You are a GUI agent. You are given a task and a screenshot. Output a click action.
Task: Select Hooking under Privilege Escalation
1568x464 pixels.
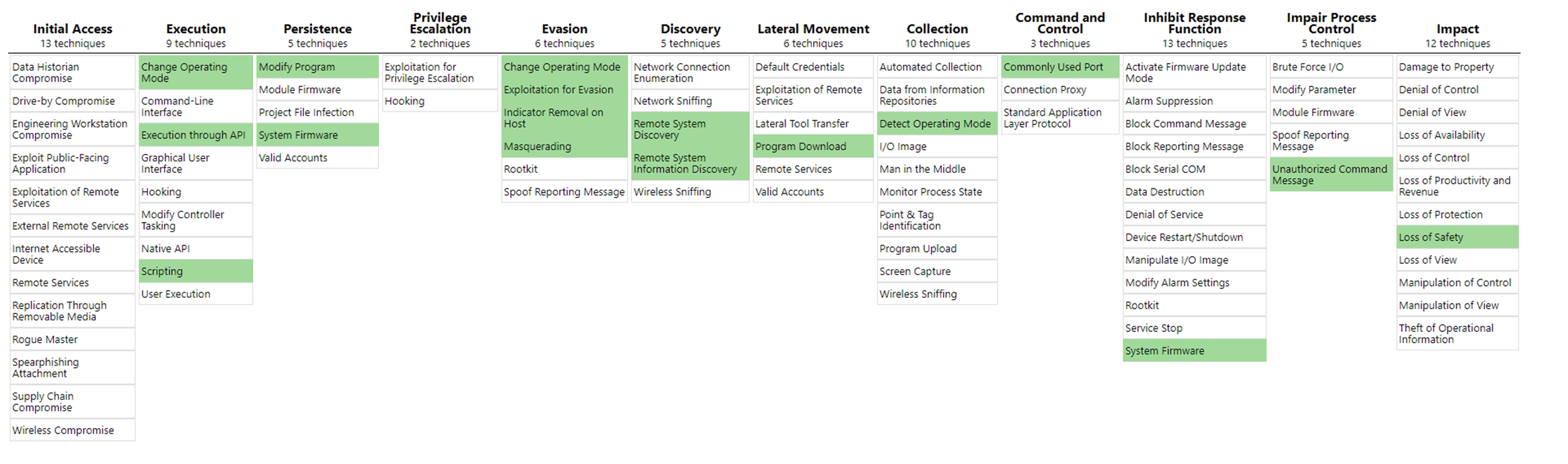[x=440, y=101]
